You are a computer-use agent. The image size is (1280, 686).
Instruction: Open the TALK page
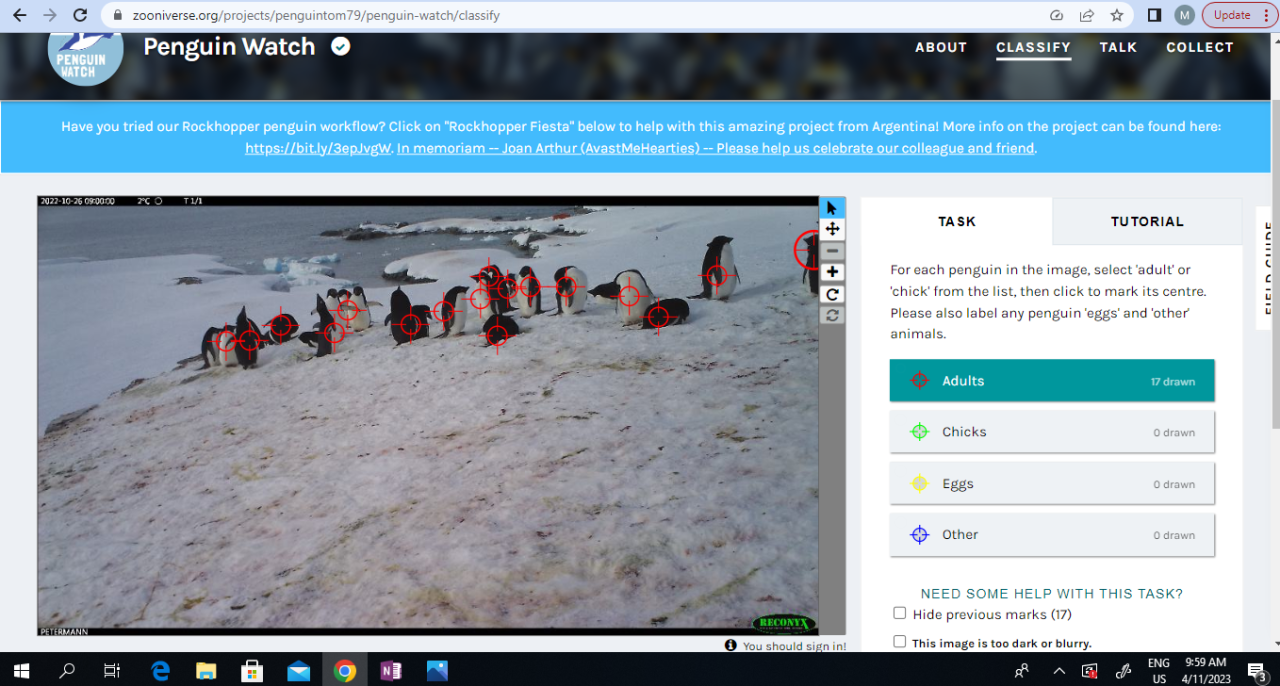point(1118,47)
